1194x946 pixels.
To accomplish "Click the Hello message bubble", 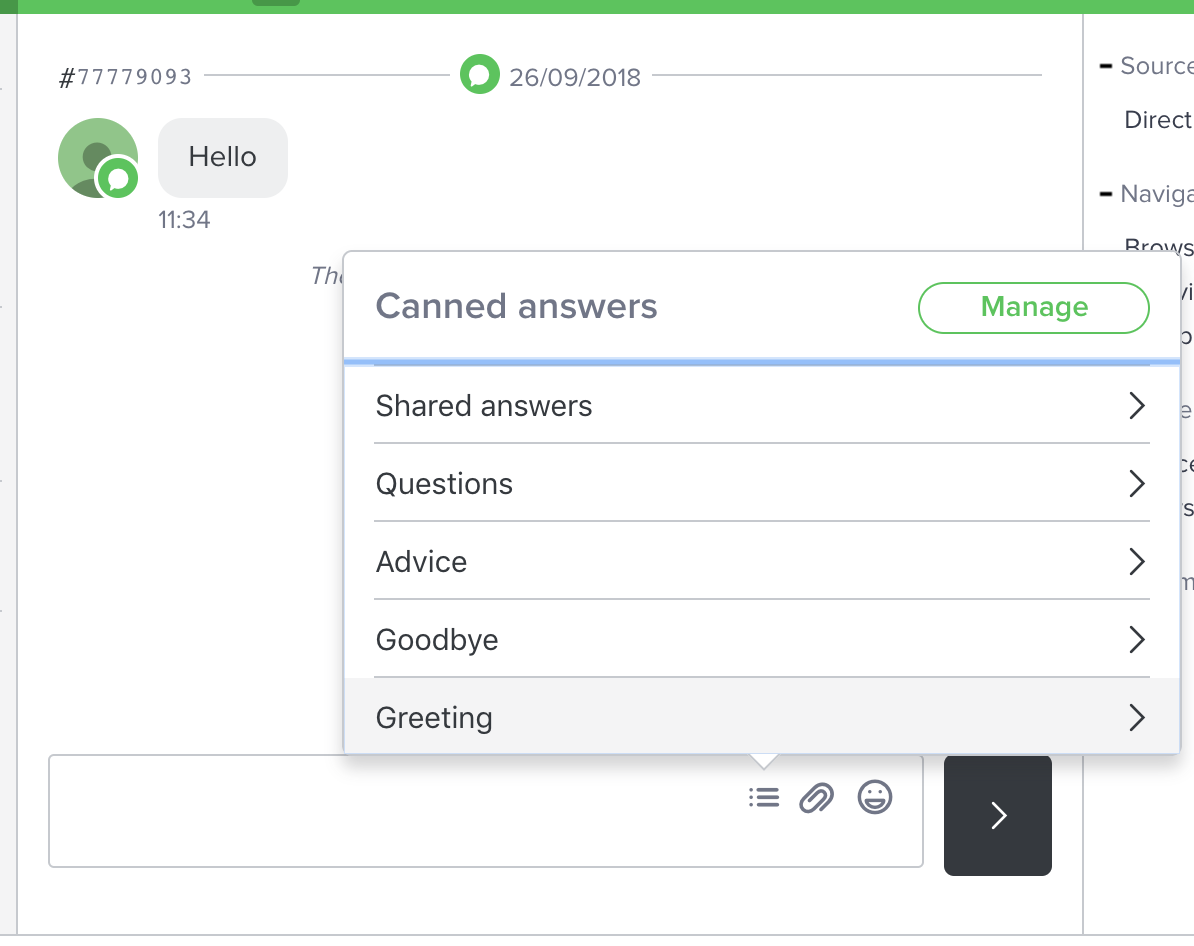I will [222, 157].
